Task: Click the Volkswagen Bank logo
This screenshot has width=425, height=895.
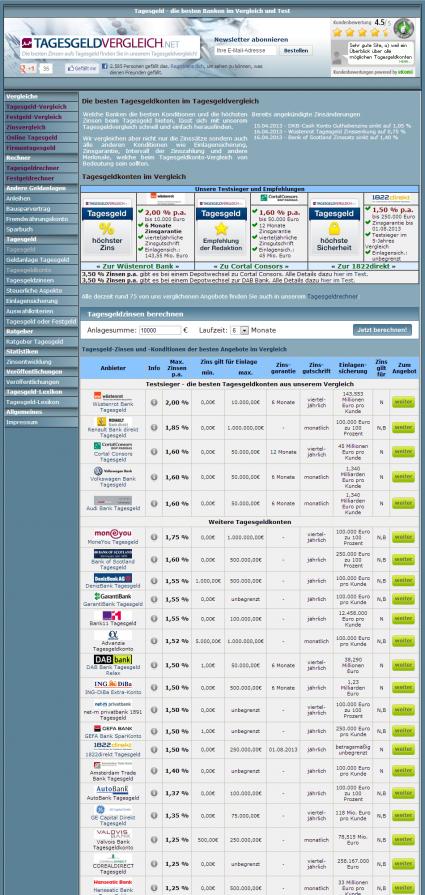Action: point(113,471)
